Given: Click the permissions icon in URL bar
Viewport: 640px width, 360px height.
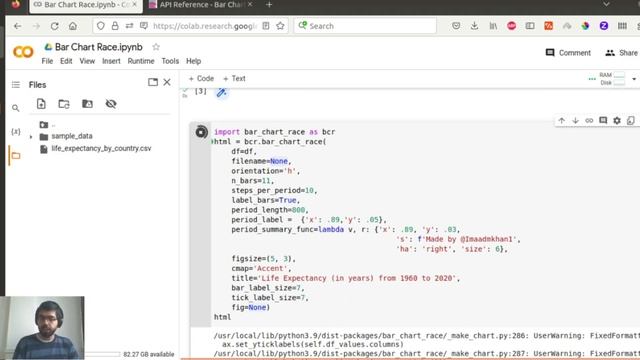Looking at the screenshot, I should [x=129, y=26].
